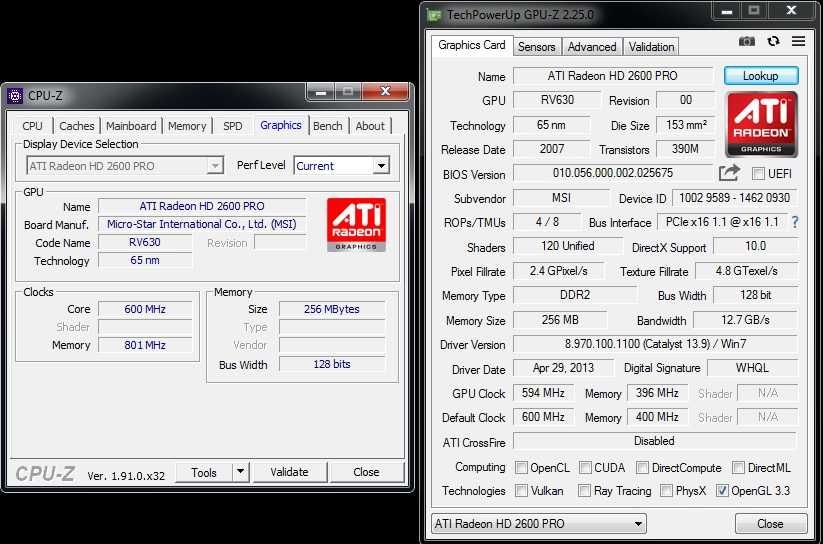Switch to the CPU tab in CPU-Z
823x544 pixels.
tap(33, 126)
